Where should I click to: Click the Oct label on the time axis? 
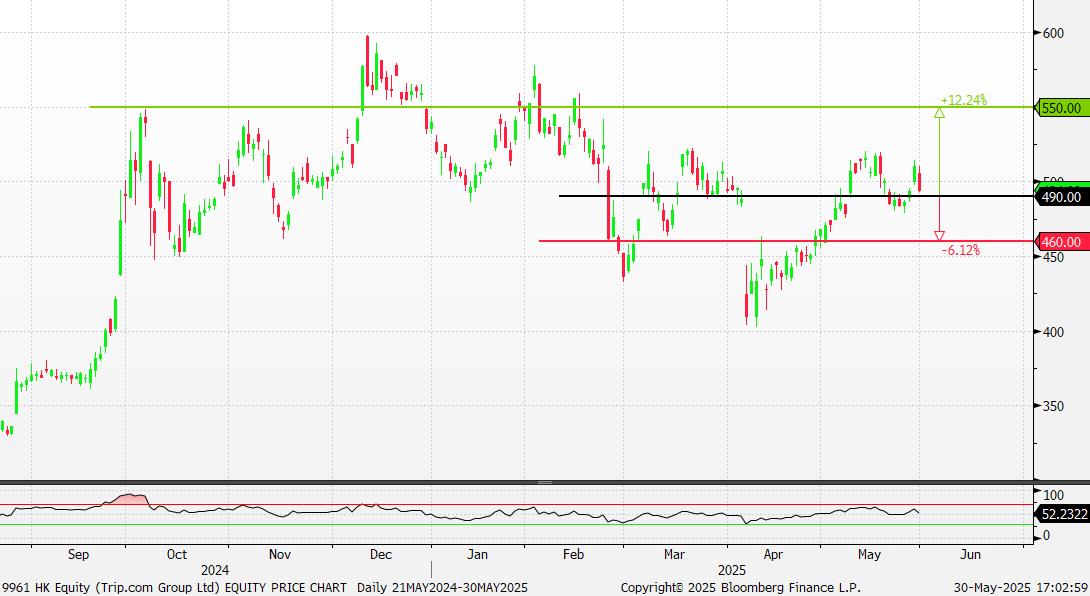[177, 554]
